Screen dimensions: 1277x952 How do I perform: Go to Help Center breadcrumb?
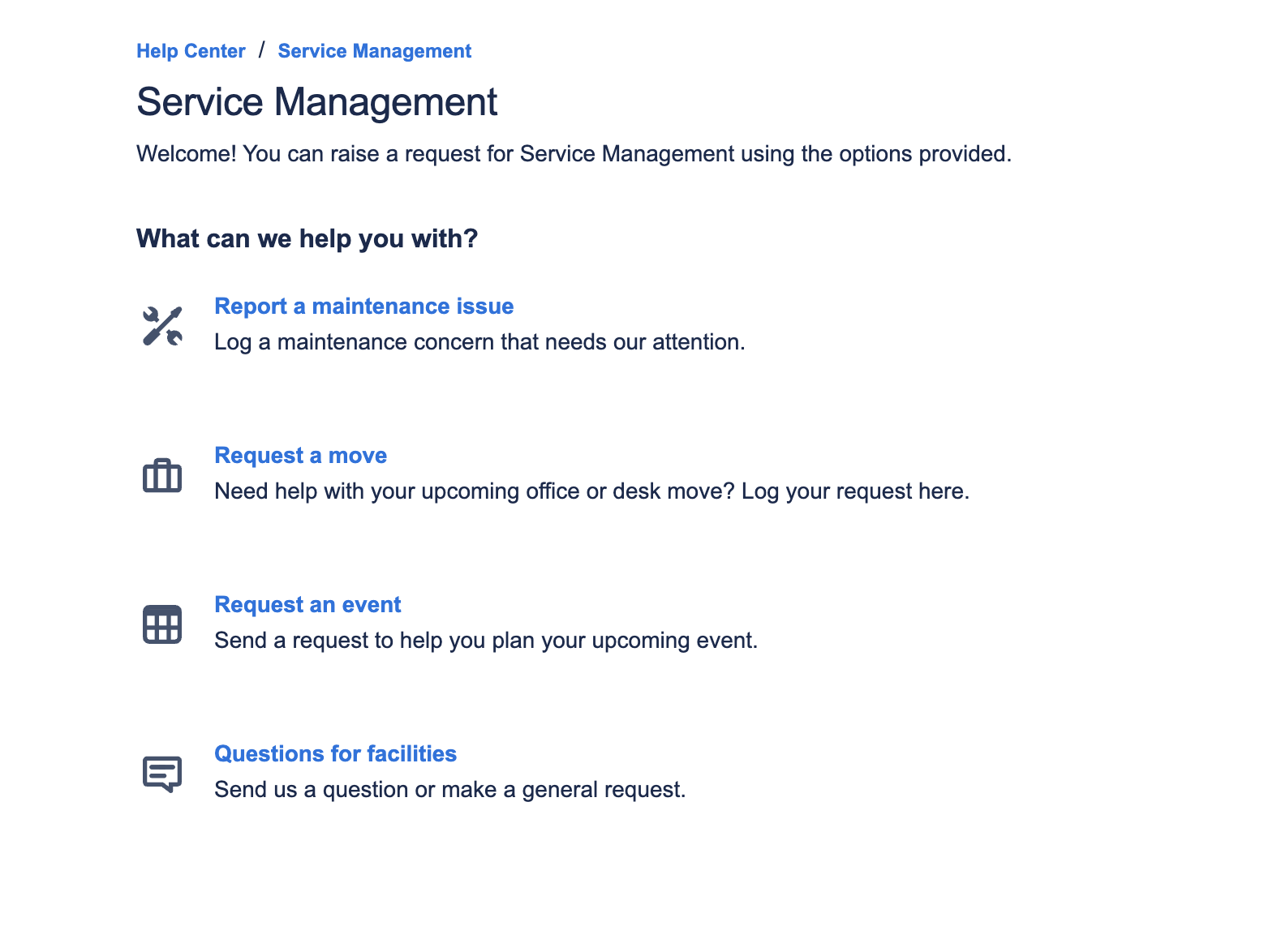191,51
